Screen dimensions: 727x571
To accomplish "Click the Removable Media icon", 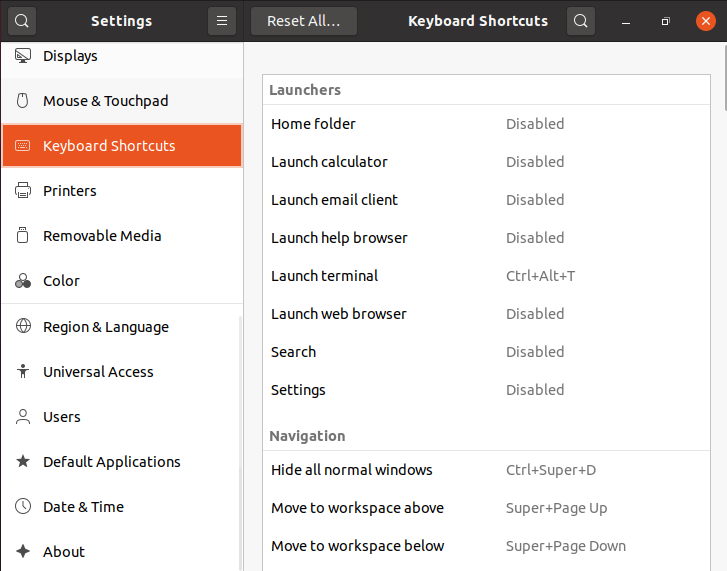I will click(23, 236).
